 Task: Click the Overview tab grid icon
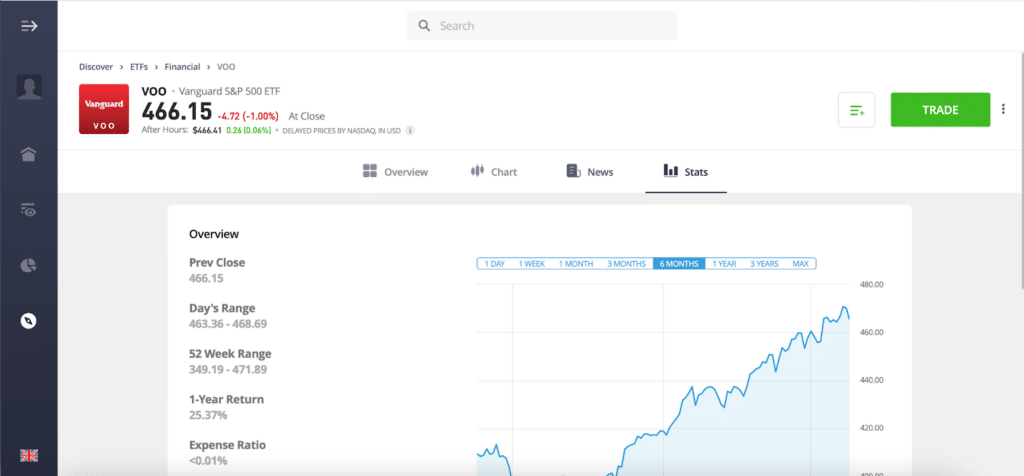[x=370, y=171]
